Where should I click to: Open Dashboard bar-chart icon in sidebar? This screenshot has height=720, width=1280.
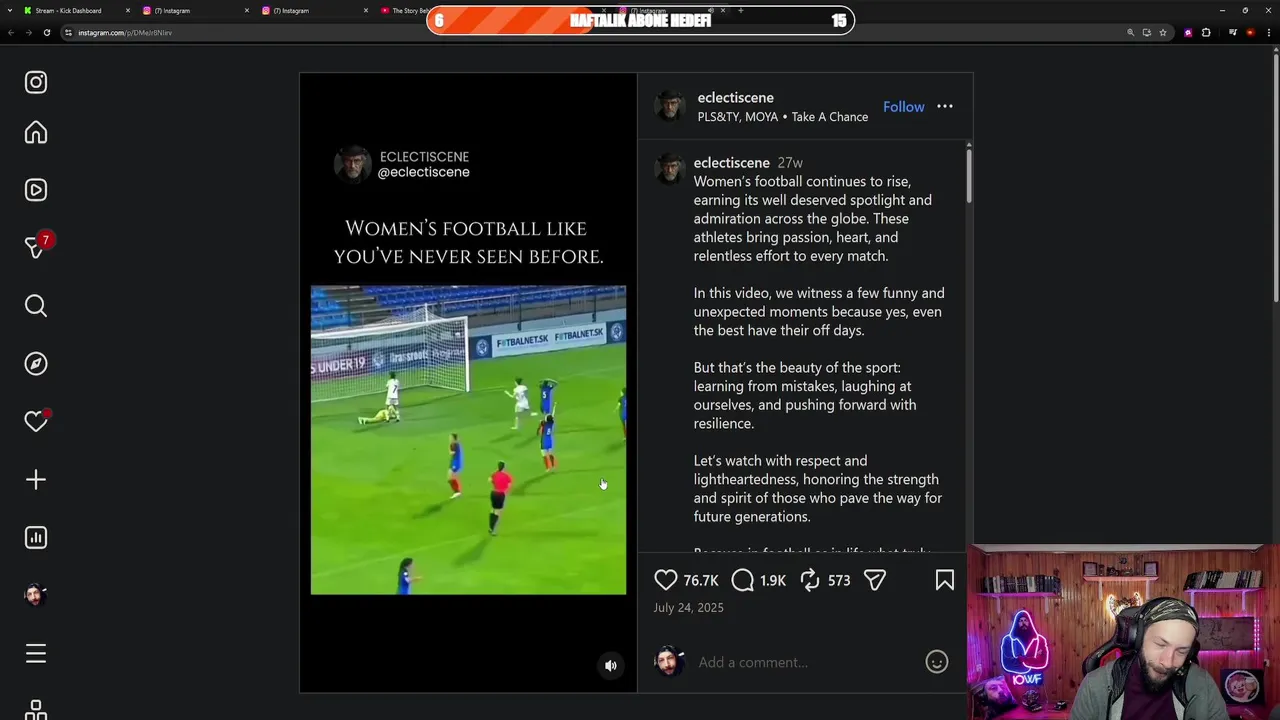coord(36,538)
